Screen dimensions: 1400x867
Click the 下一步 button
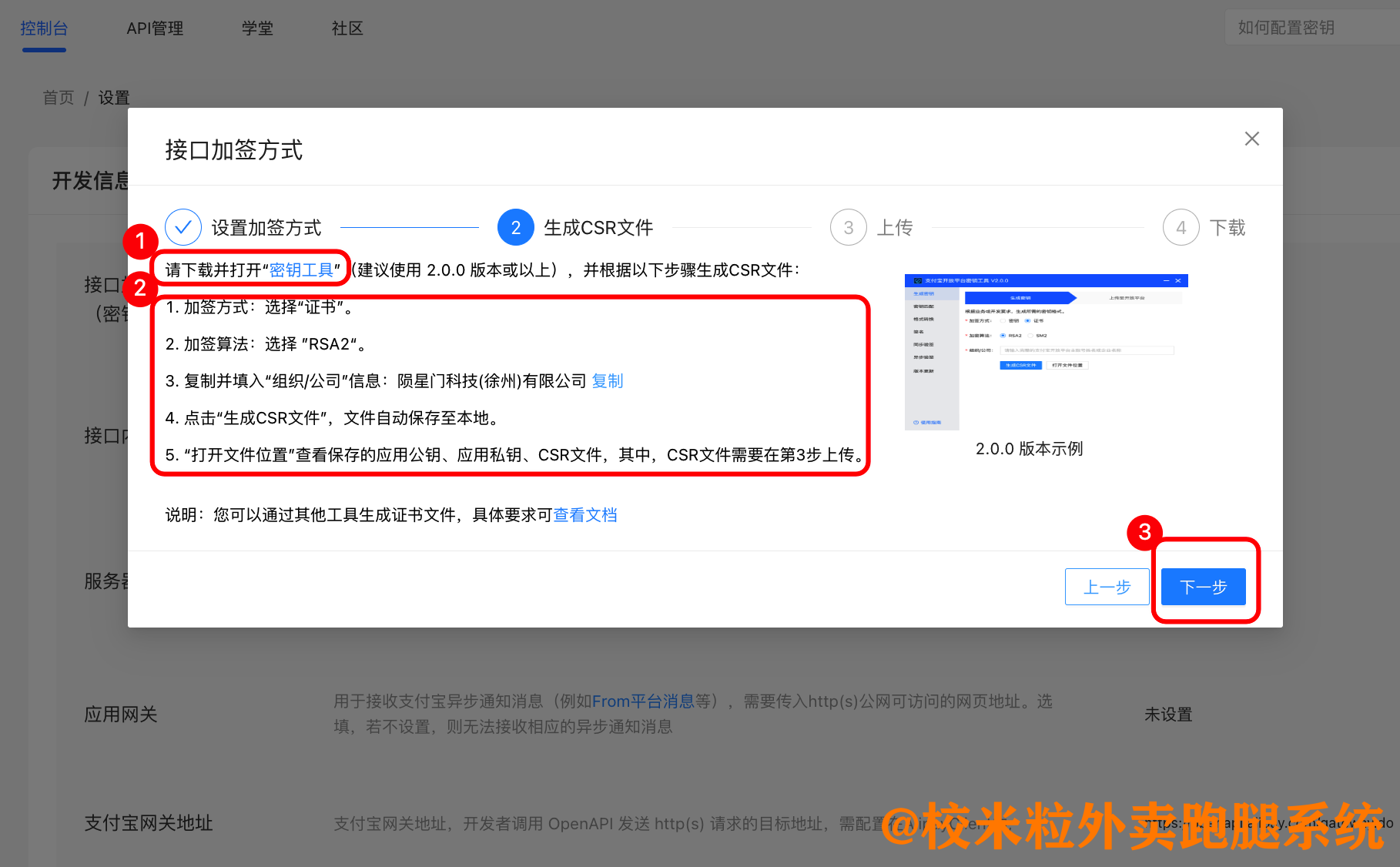[x=1203, y=587]
